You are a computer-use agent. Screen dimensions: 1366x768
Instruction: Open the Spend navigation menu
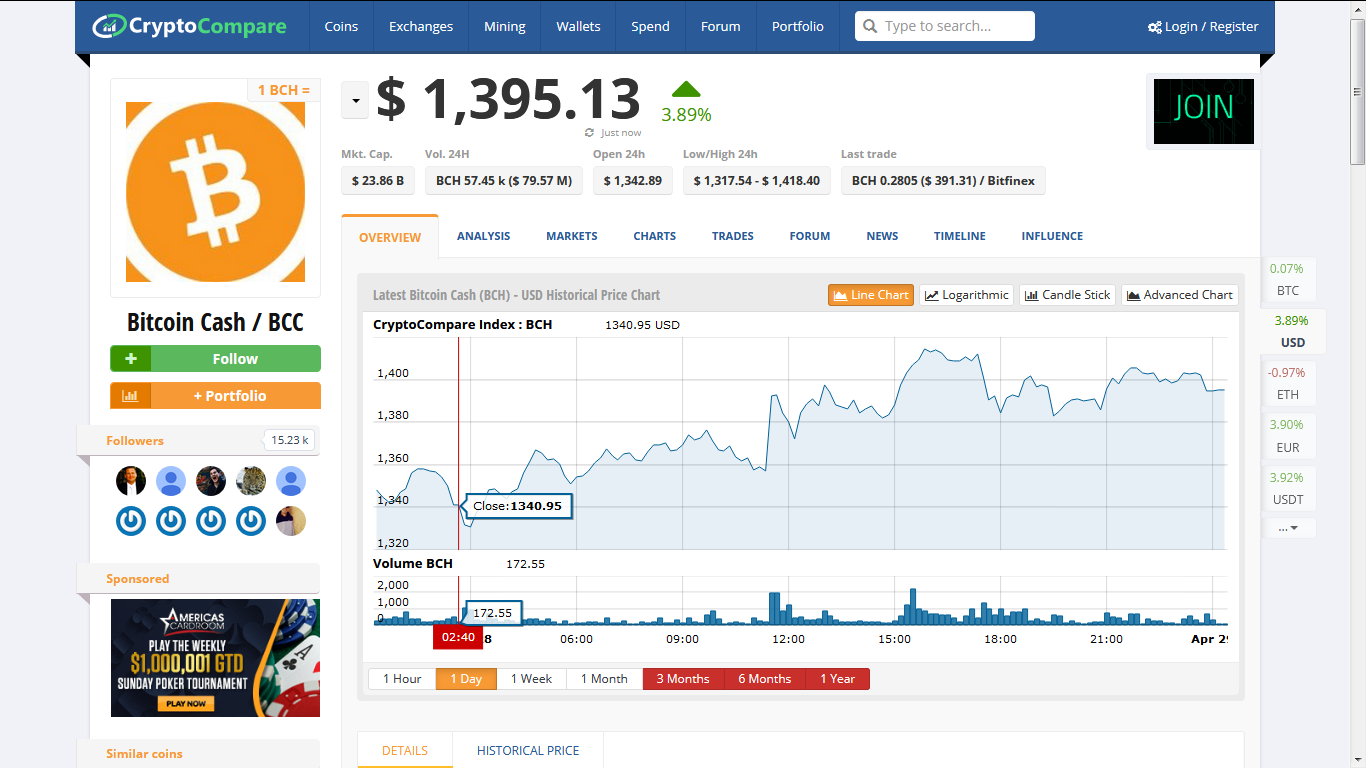pos(651,27)
